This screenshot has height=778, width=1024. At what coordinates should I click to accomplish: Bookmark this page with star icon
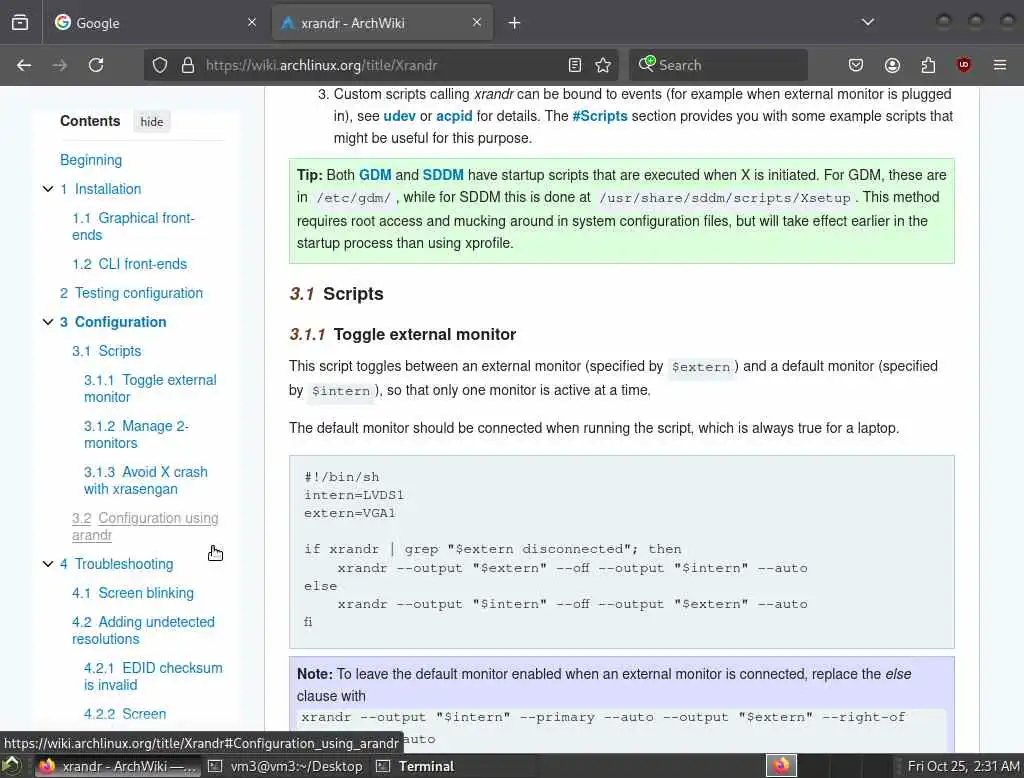point(603,65)
